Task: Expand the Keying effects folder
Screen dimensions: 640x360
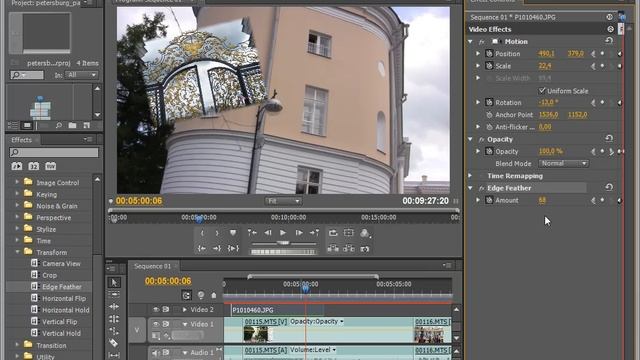Action: (x=17, y=194)
